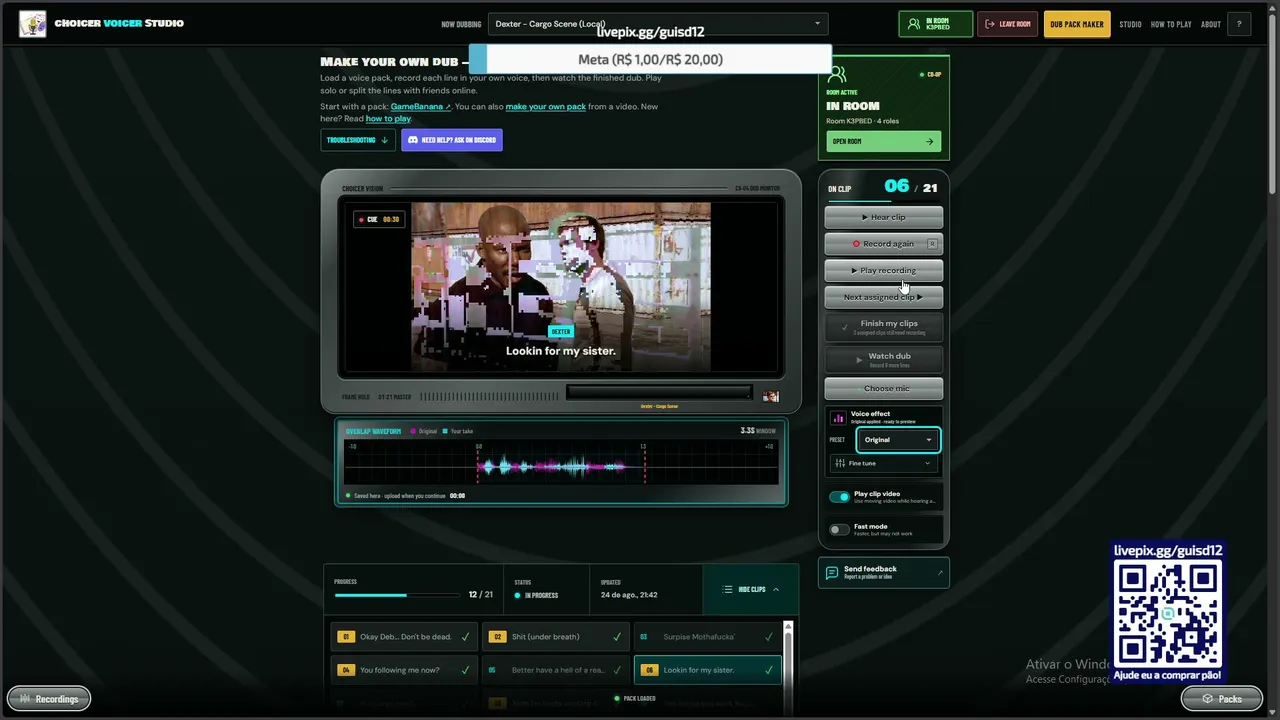Select the clip Surpise Mothafucka

[707, 637]
